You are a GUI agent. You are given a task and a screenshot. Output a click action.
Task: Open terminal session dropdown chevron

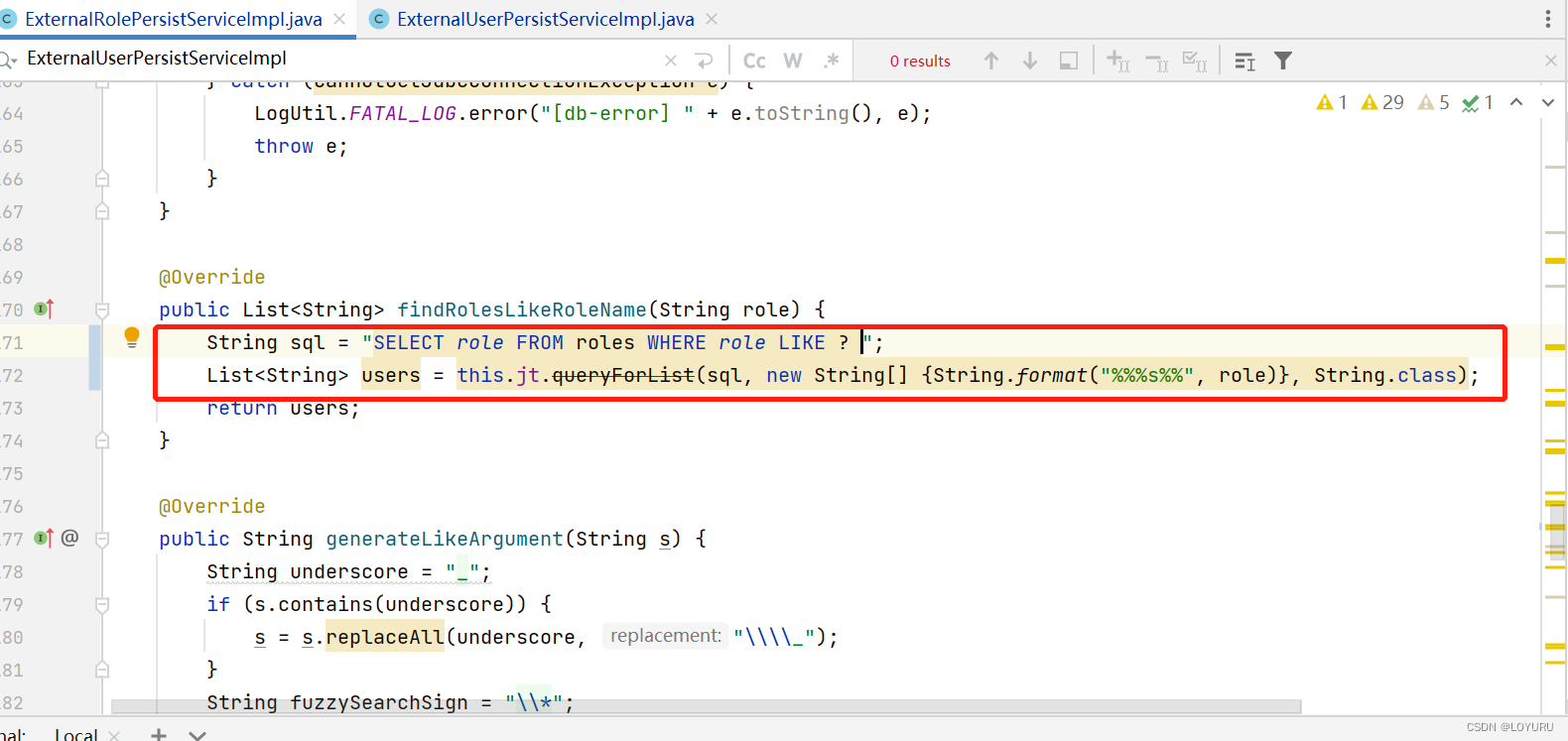coord(197,735)
